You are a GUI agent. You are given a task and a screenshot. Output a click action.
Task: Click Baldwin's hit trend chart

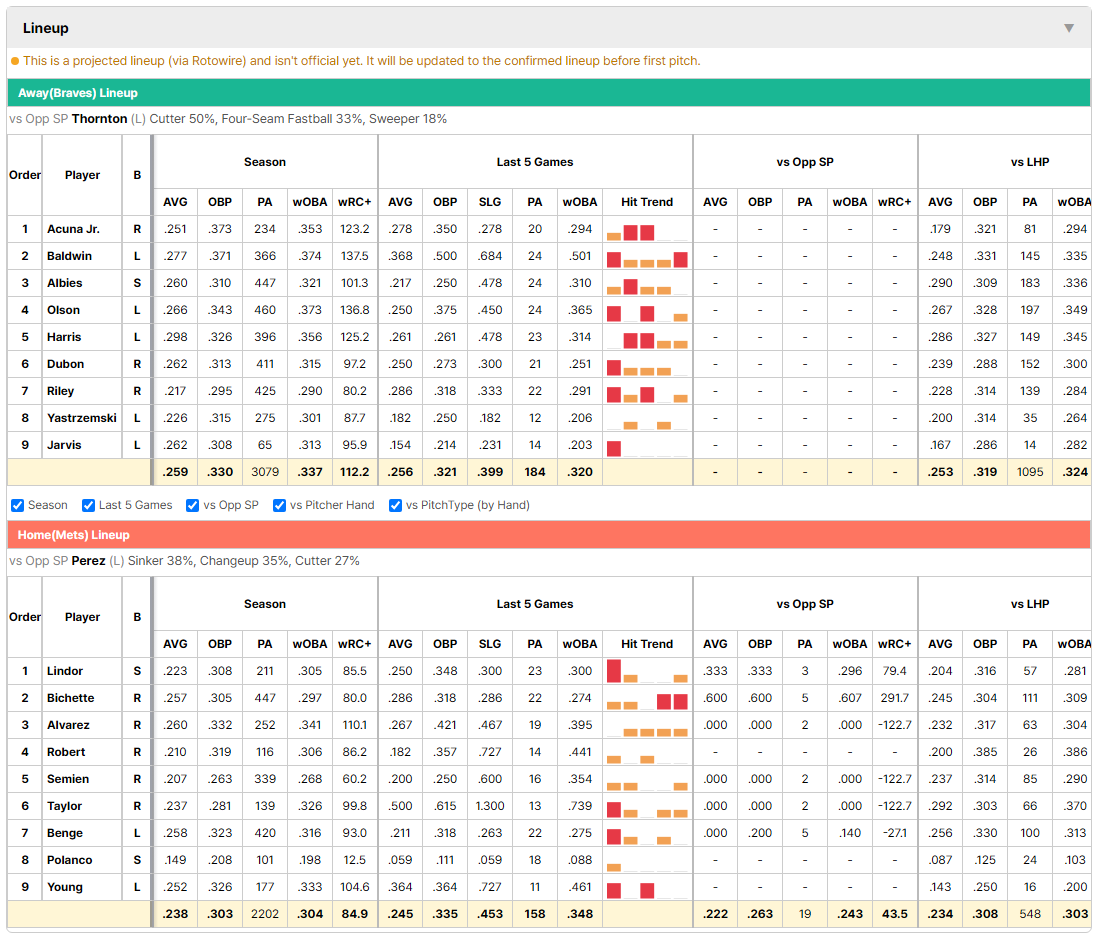point(647,257)
